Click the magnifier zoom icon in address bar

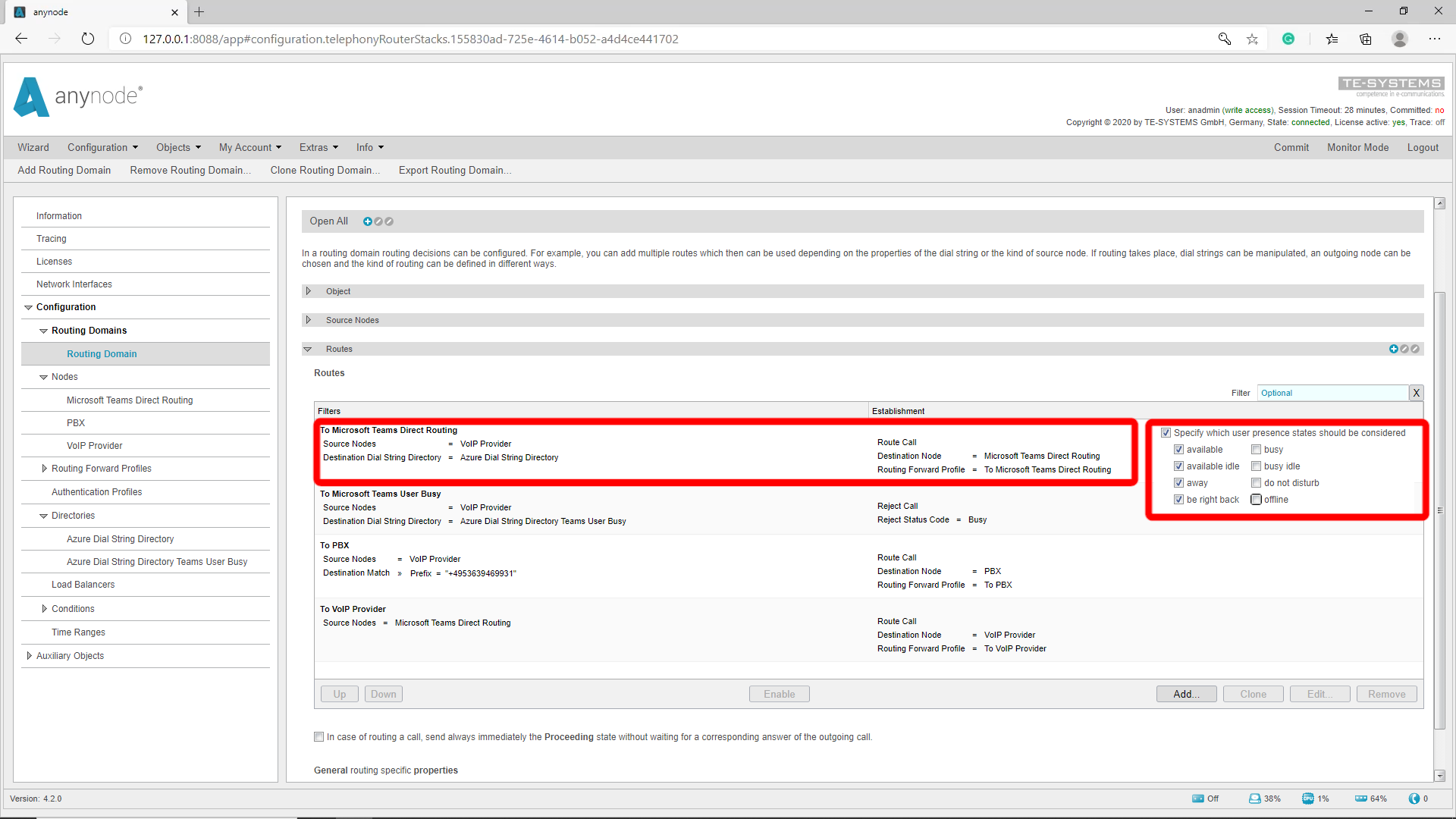[1225, 39]
